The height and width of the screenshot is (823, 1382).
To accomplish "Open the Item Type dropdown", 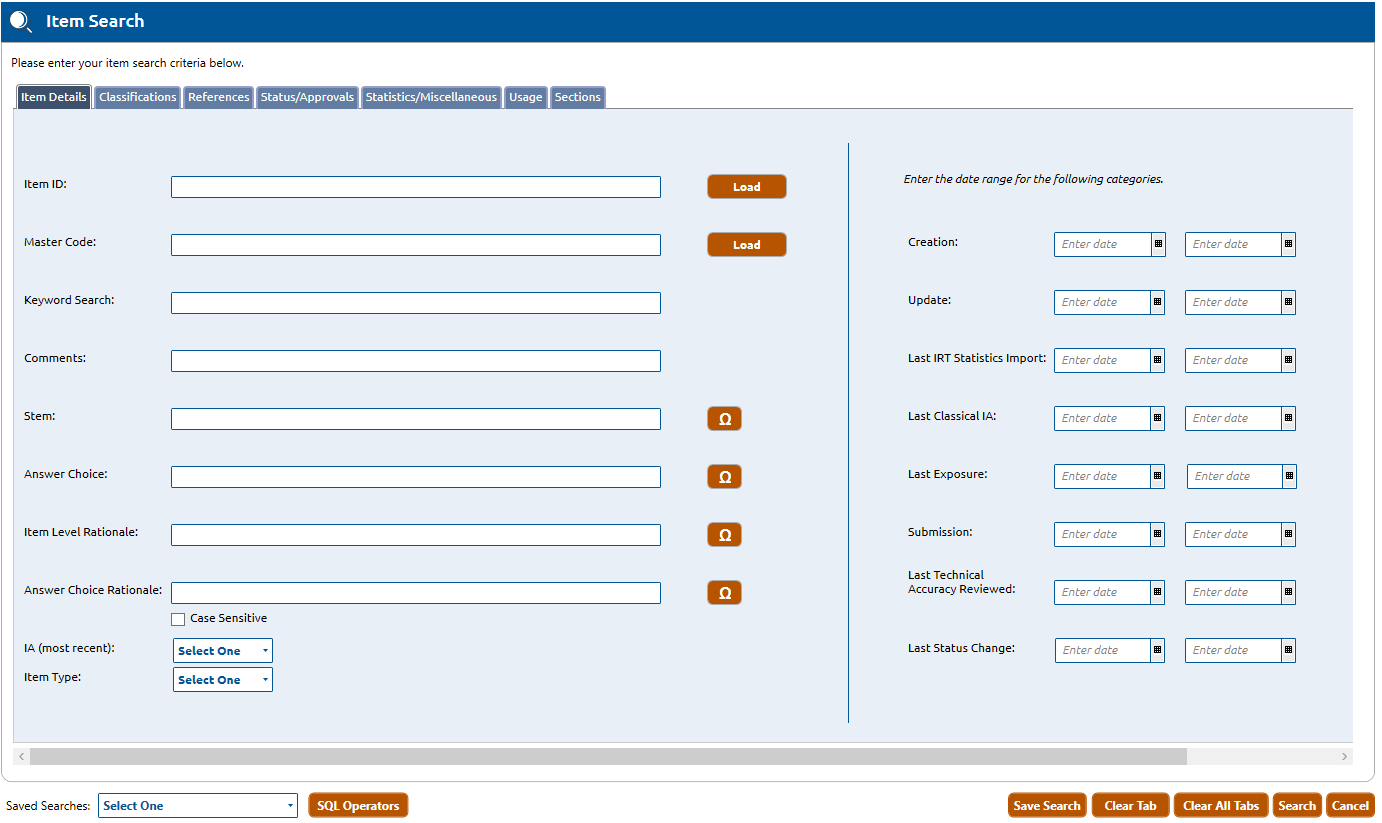I will pos(222,680).
